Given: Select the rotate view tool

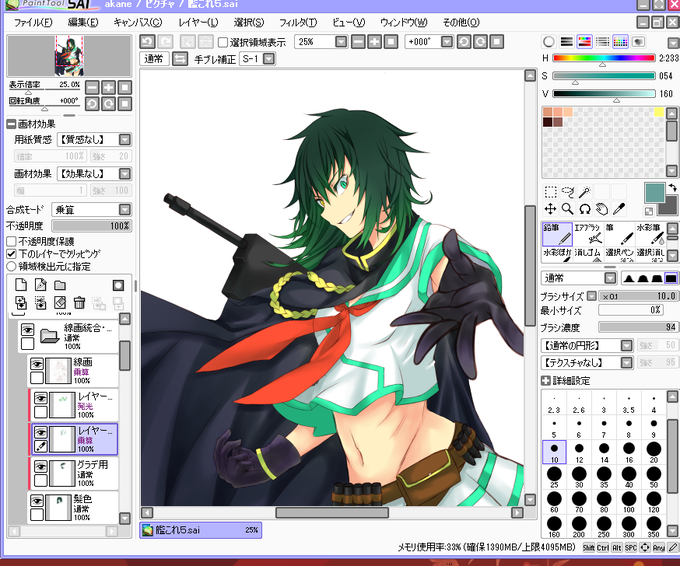Looking at the screenshot, I should tap(585, 209).
